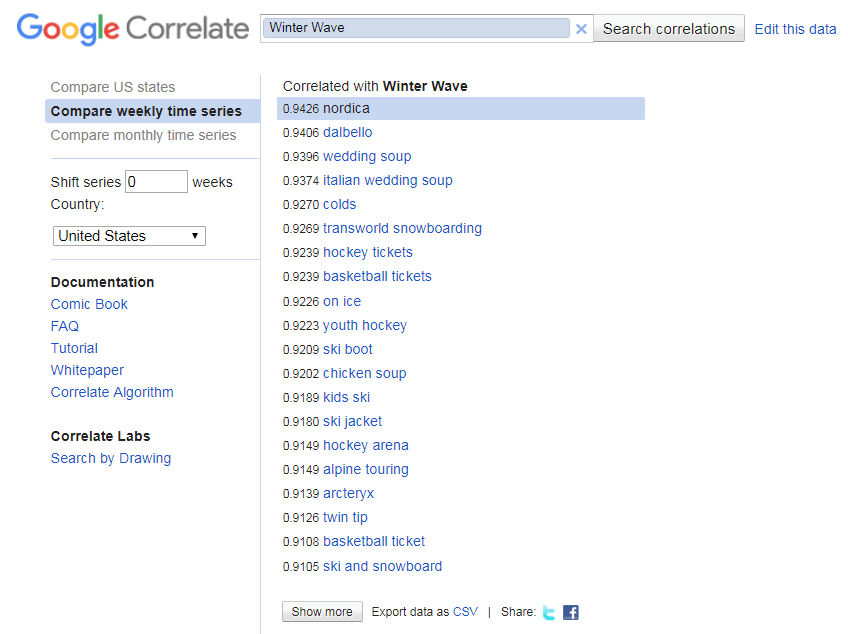Open the twin tip correlation

[x=345, y=518]
